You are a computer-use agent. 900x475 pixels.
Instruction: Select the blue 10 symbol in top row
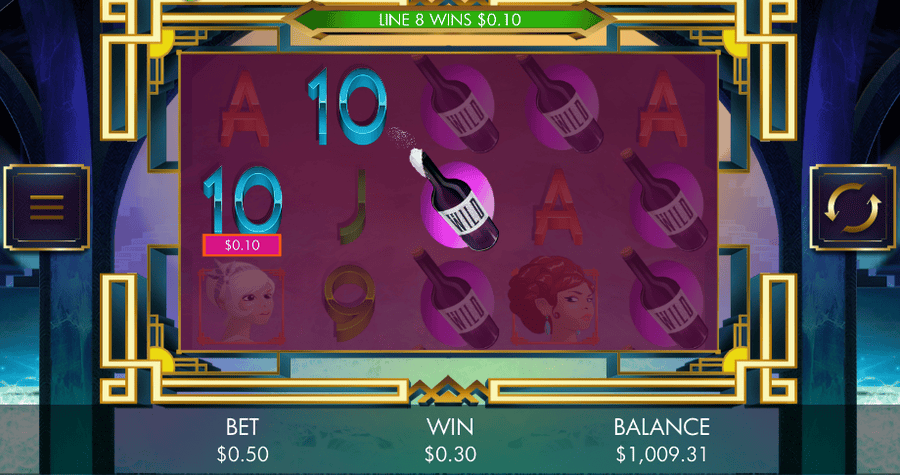pyautogui.click(x=347, y=106)
